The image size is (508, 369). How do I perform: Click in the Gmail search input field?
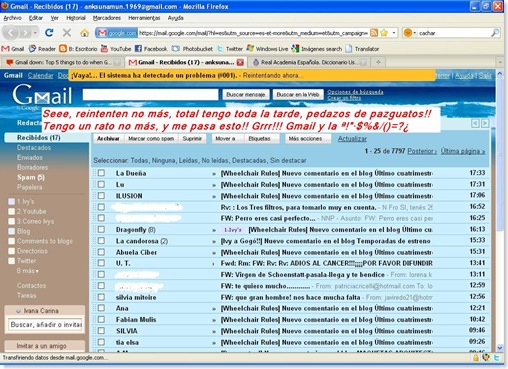click(150, 95)
